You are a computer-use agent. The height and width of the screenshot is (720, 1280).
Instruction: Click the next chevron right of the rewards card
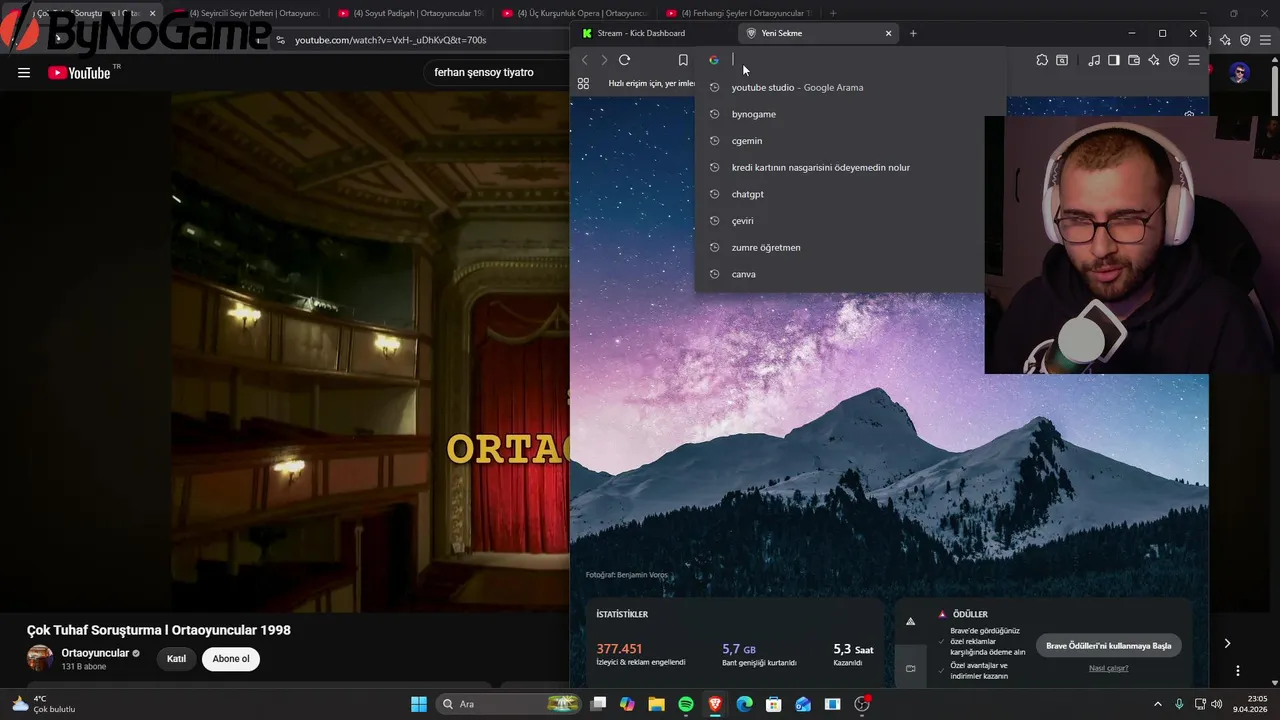[1227, 643]
